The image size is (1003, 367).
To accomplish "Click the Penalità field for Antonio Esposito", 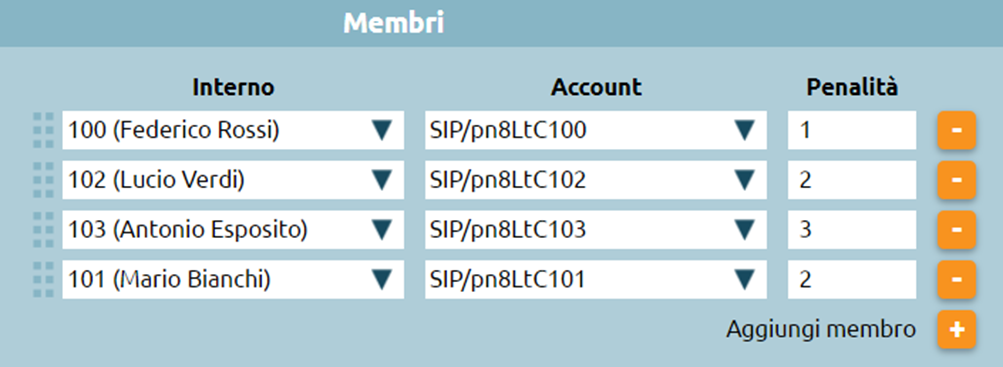I will pos(852,230).
